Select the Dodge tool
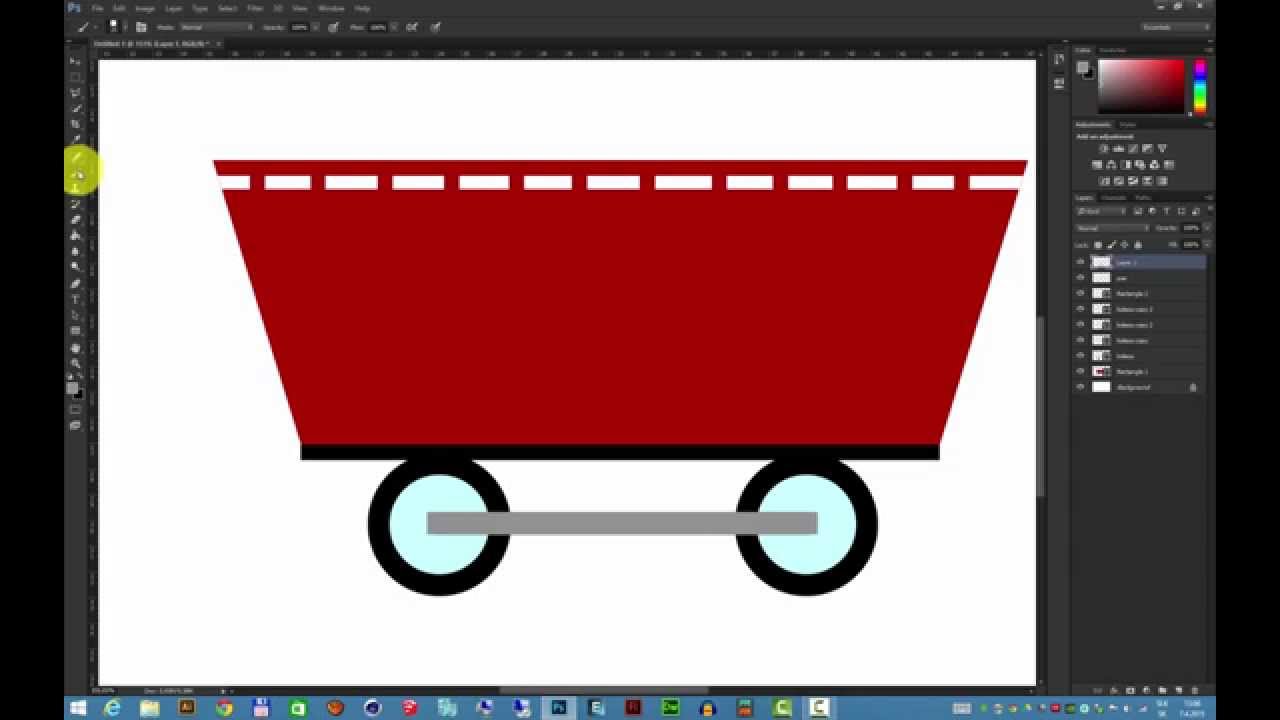 pos(75,267)
